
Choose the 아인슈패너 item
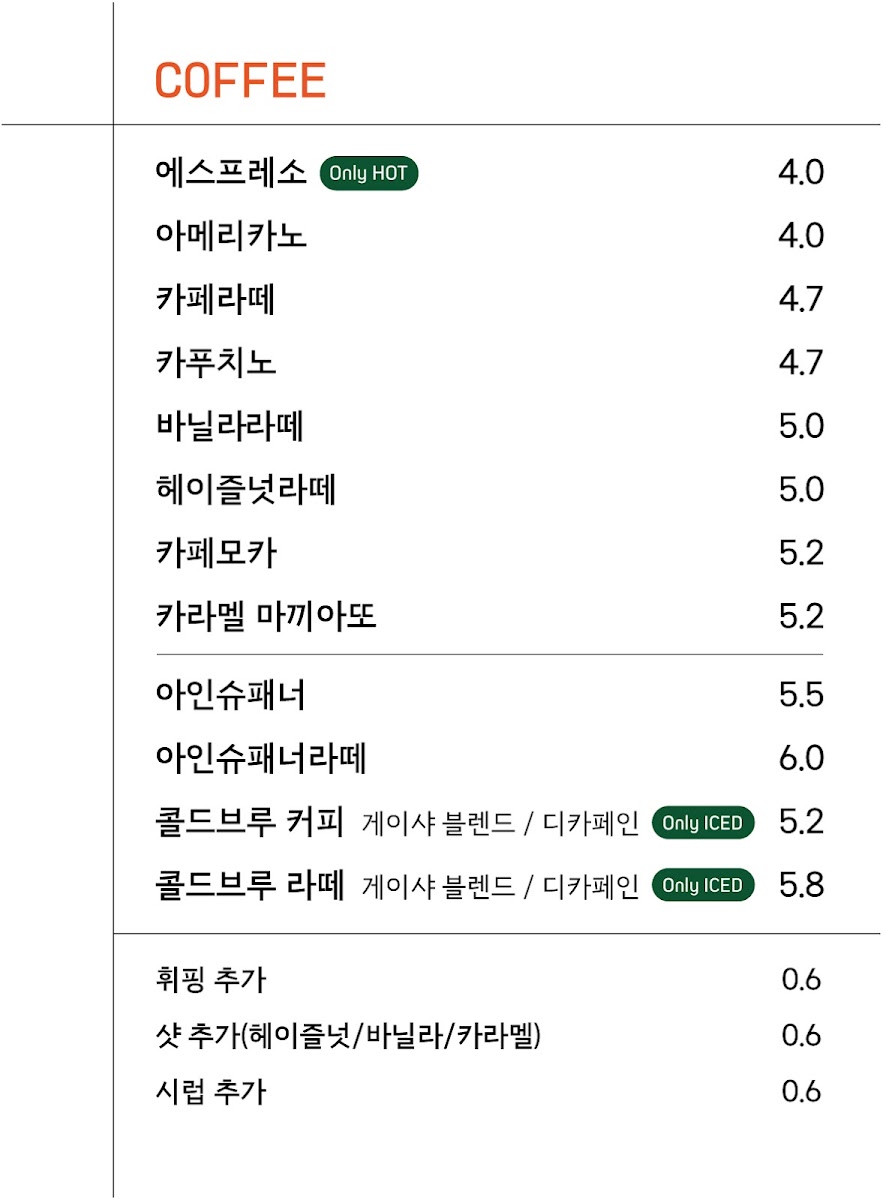click(231, 695)
